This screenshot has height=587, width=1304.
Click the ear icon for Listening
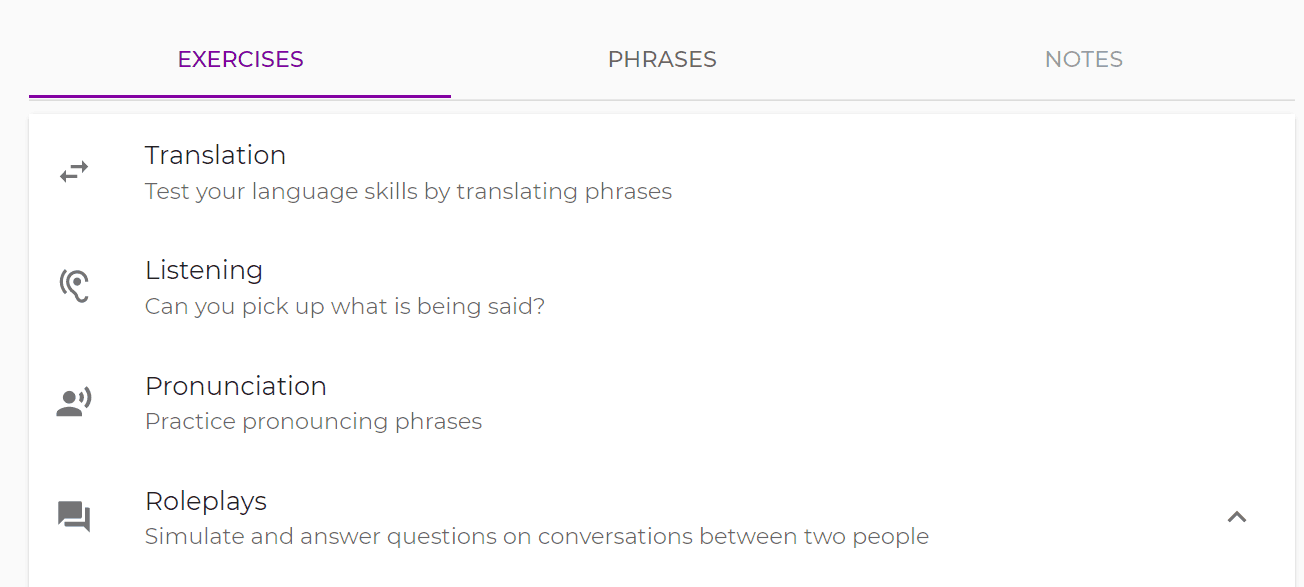pos(74,287)
